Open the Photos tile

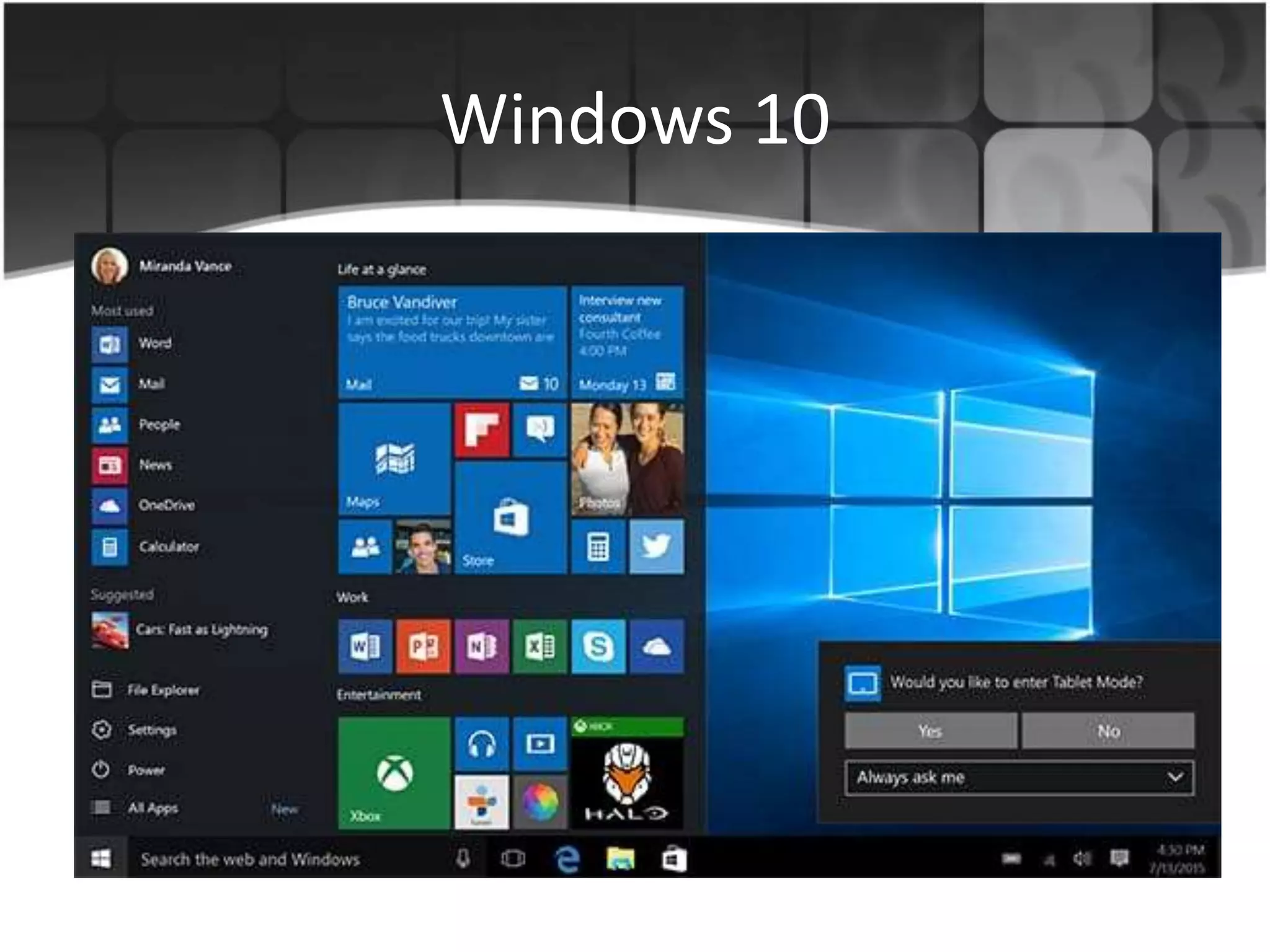[628, 459]
